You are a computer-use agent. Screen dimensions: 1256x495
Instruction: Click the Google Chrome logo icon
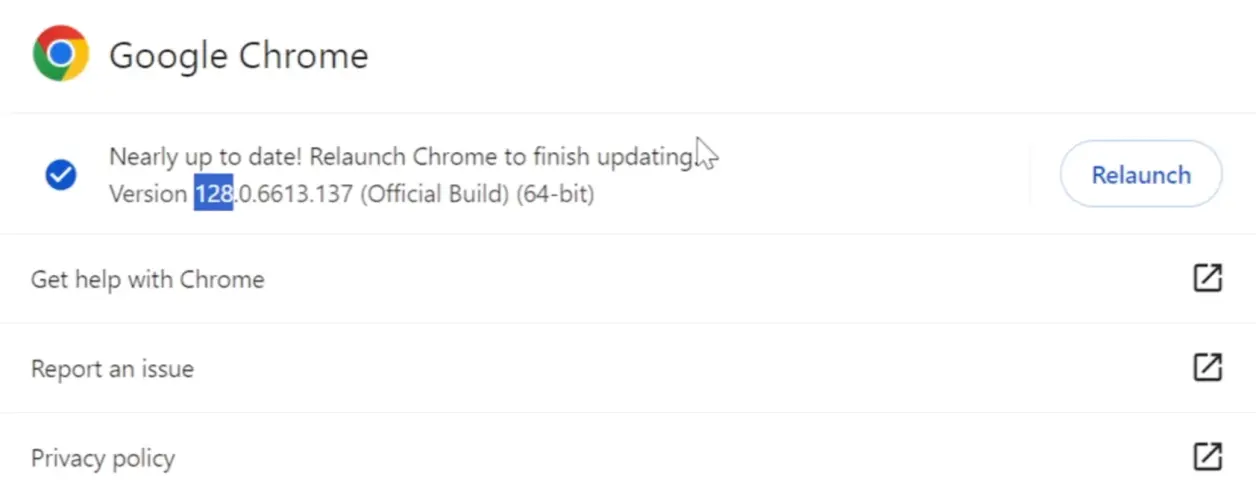(61, 54)
